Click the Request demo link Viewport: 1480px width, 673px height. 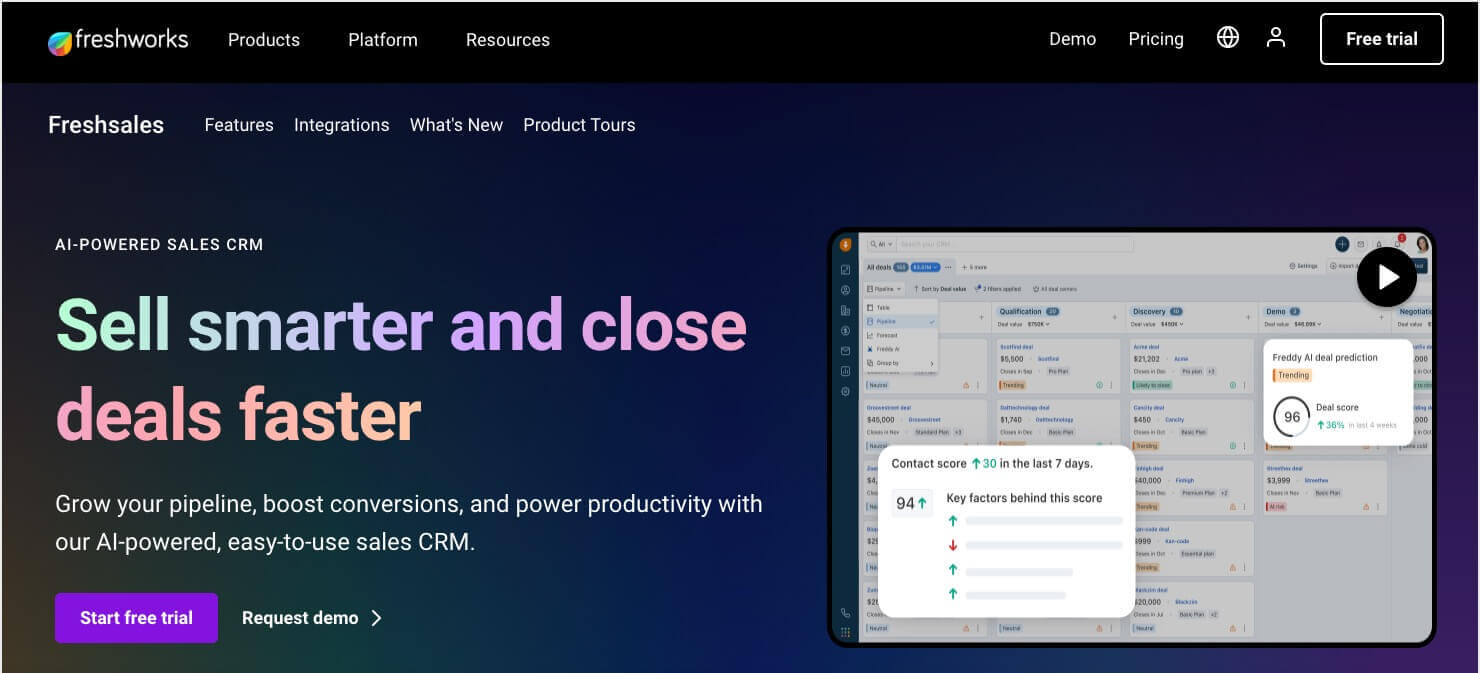pyautogui.click(x=300, y=618)
